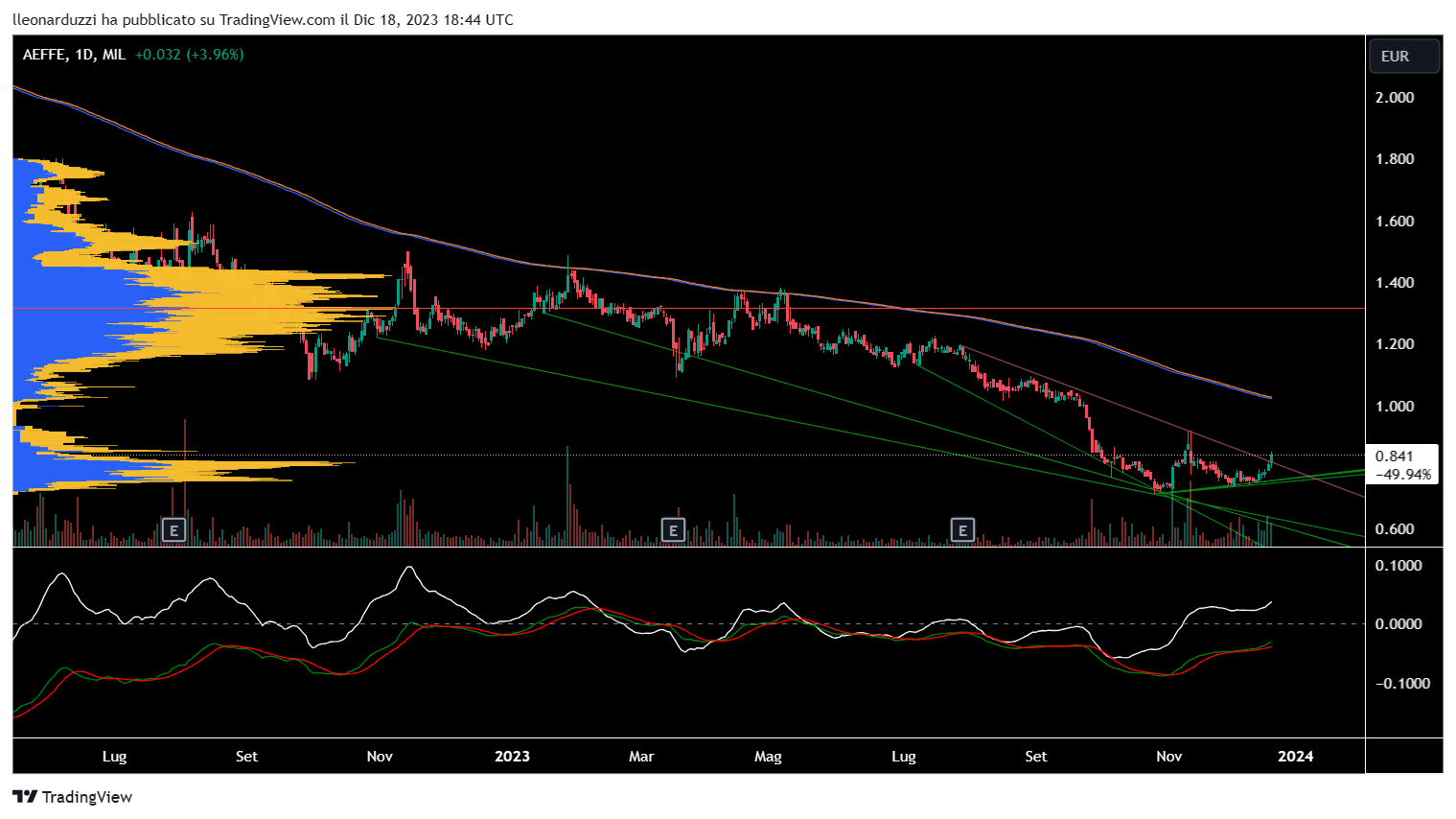Click the 1.400 price axis label
The image size is (1456, 819).
click(x=1395, y=283)
